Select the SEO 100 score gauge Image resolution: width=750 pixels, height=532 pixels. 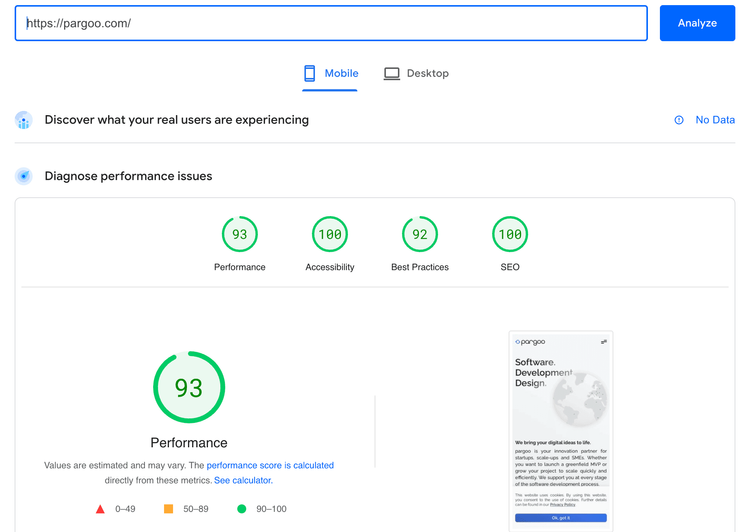click(510, 235)
